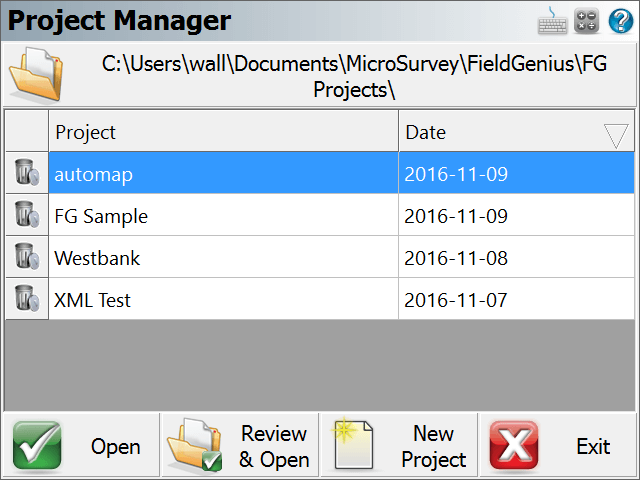Open the on-screen keyboard icon
This screenshot has height=480, width=640.
(x=552, y=21)
